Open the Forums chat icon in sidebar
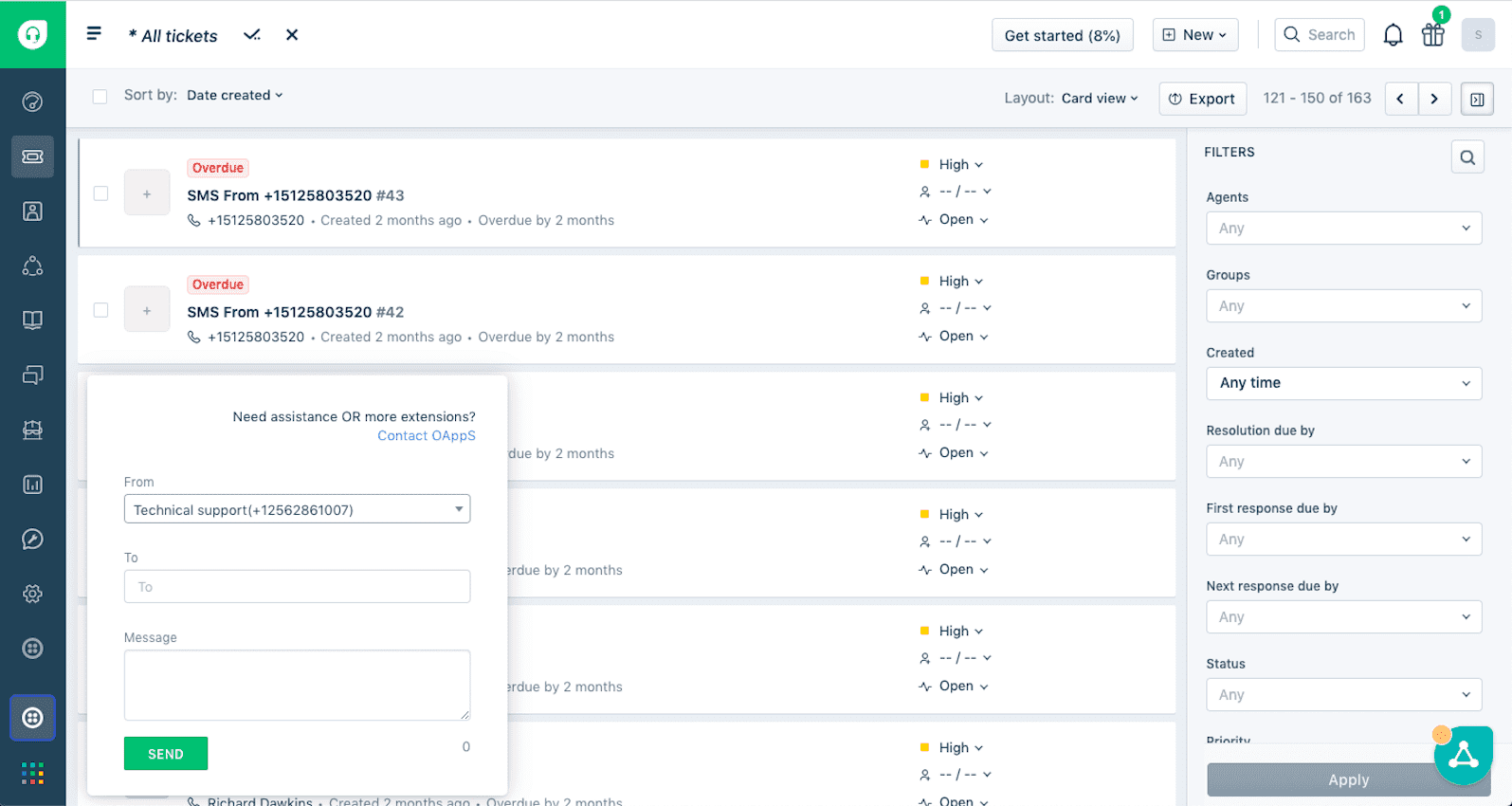This screenshot has width=1512, height=806. click(32, 376)
